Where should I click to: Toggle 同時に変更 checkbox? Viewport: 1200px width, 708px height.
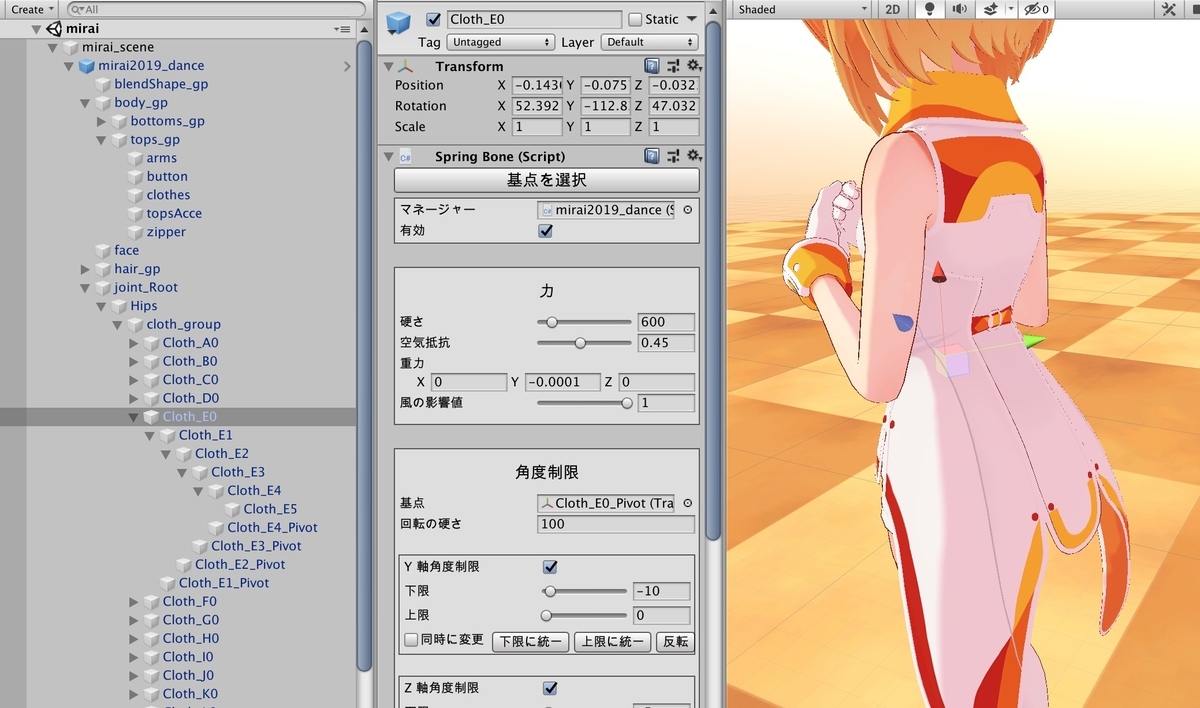411,640
